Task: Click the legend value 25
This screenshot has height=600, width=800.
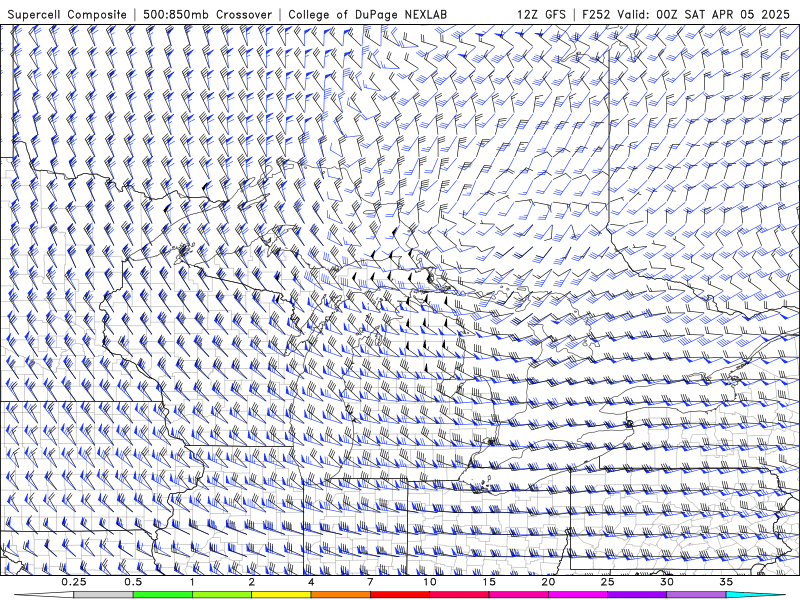Action: point(607,582)
